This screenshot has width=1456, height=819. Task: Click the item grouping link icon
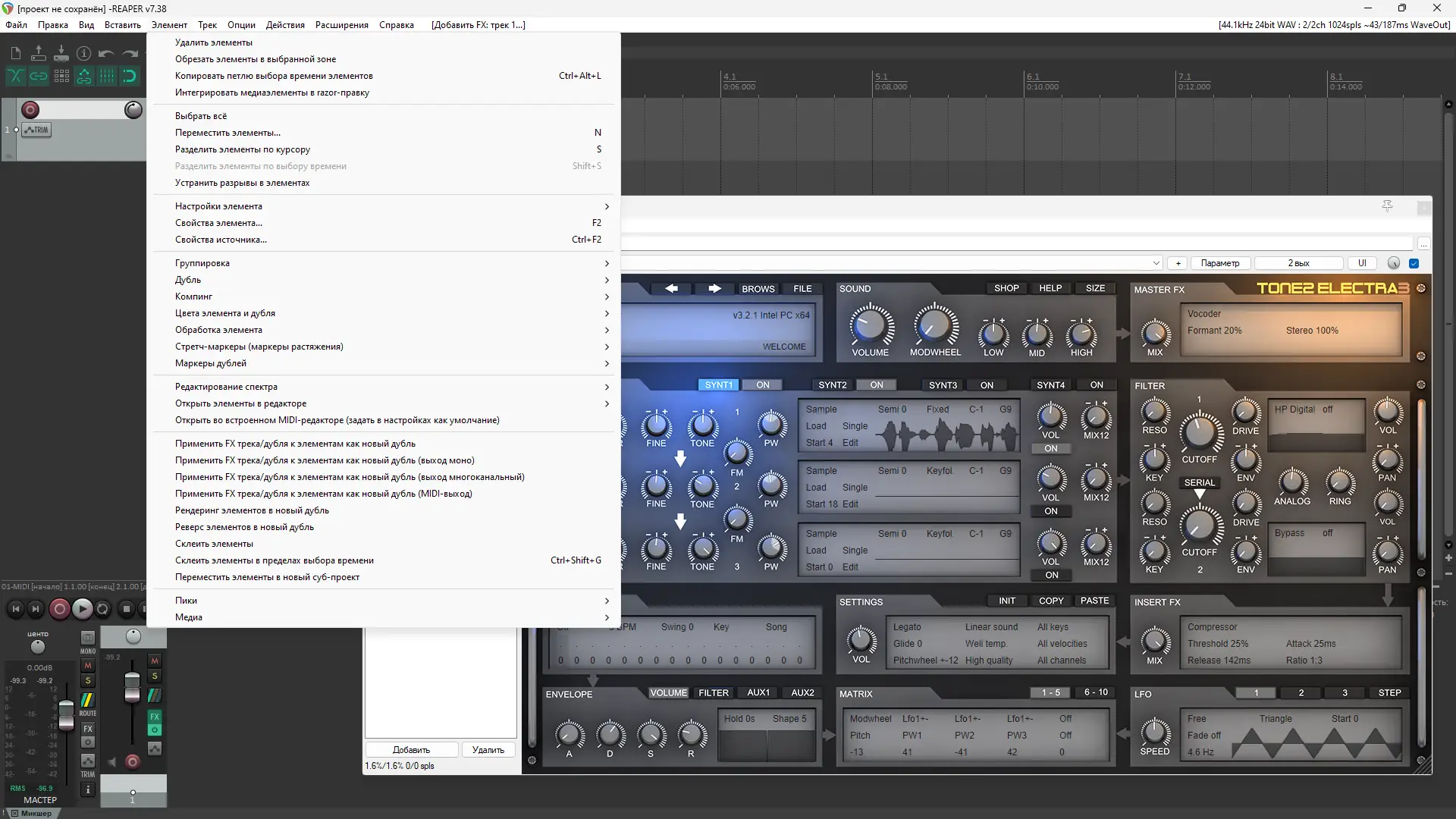pyautogui.click(x=39, y=76)
